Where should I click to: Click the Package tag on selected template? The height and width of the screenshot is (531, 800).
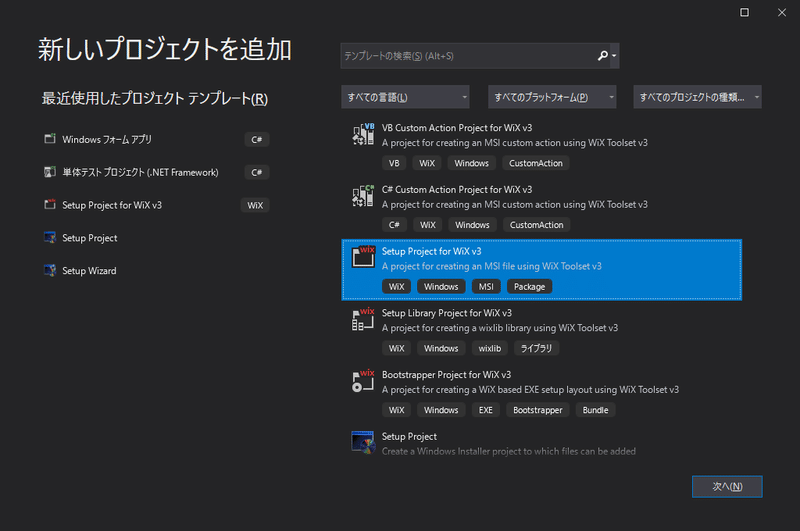coord(529,287)
